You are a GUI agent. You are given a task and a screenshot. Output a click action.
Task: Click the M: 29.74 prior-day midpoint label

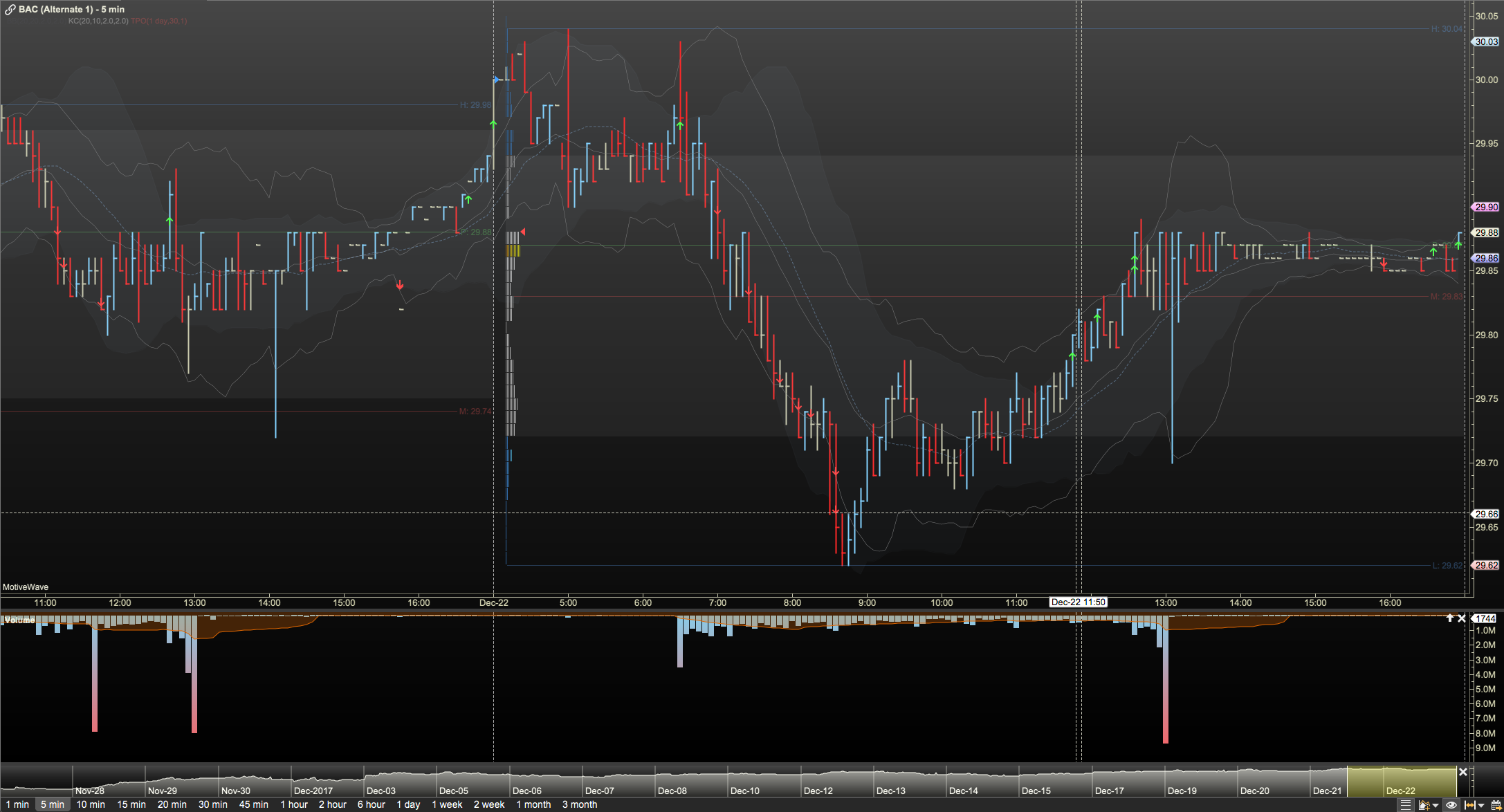click(x=475, y=412)
